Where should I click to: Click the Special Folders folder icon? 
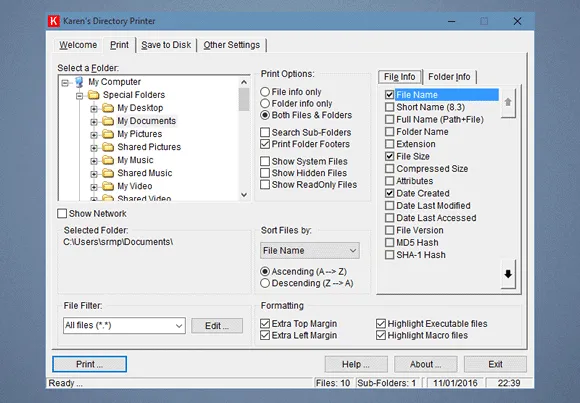(x=94, y=95)
